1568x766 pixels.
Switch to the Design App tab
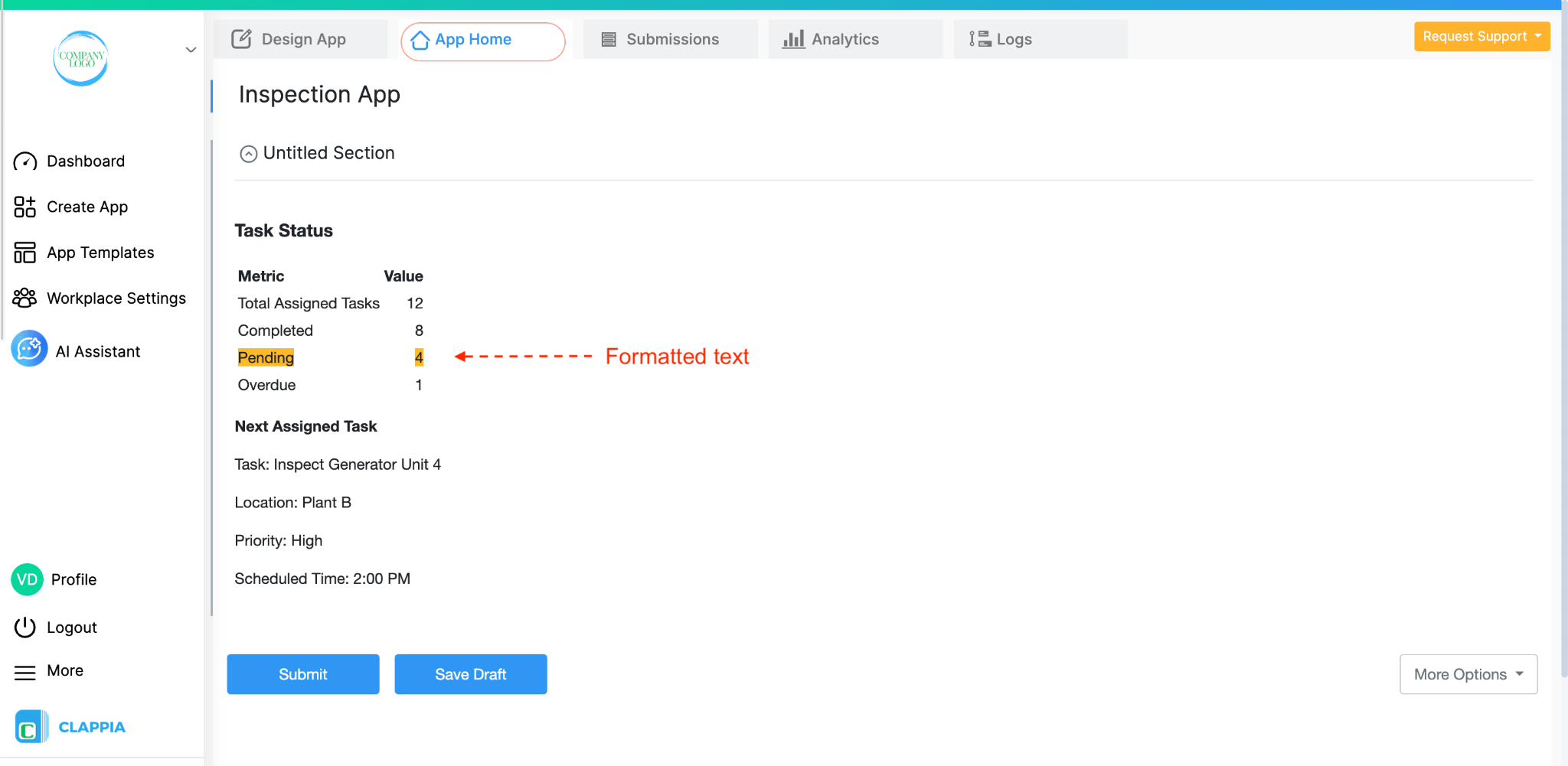pyautogui.click(x=300, y=39)
